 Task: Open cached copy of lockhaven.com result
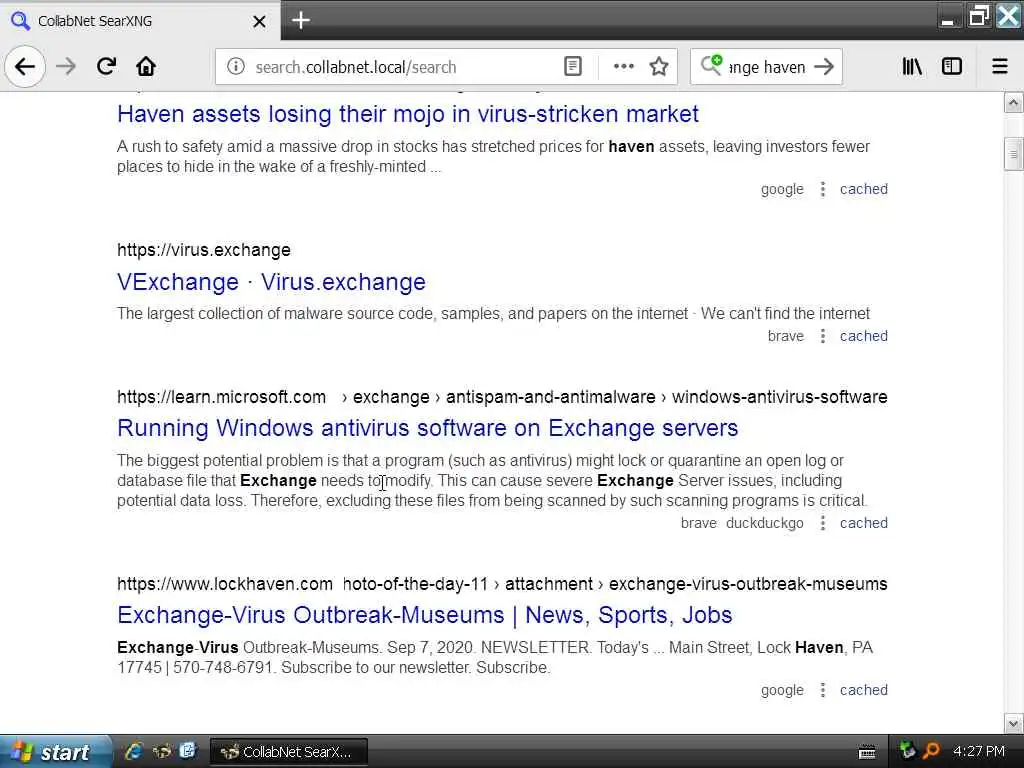tap(863, 690)
